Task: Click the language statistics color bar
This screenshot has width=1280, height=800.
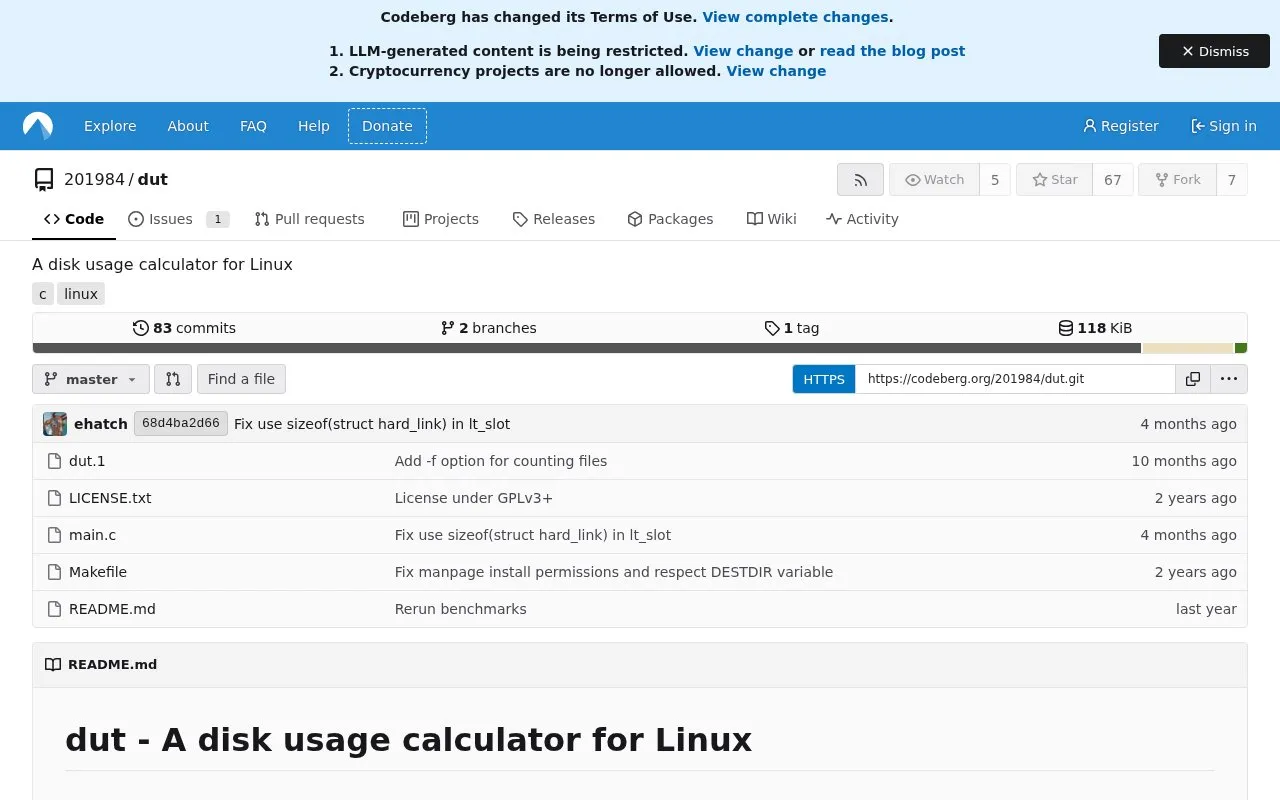Action: point(640,348)
